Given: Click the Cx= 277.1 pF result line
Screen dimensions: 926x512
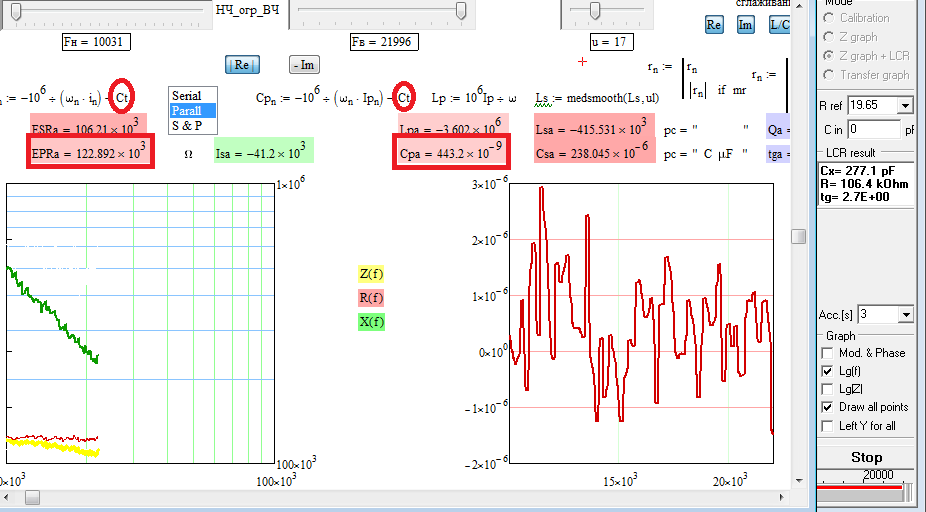Looking at the screenshot, I should click(x=857, y=171).
